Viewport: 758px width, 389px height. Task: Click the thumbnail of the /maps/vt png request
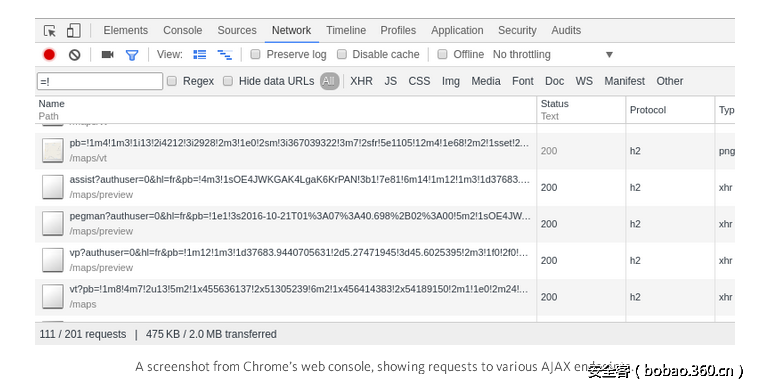(52, 150)
